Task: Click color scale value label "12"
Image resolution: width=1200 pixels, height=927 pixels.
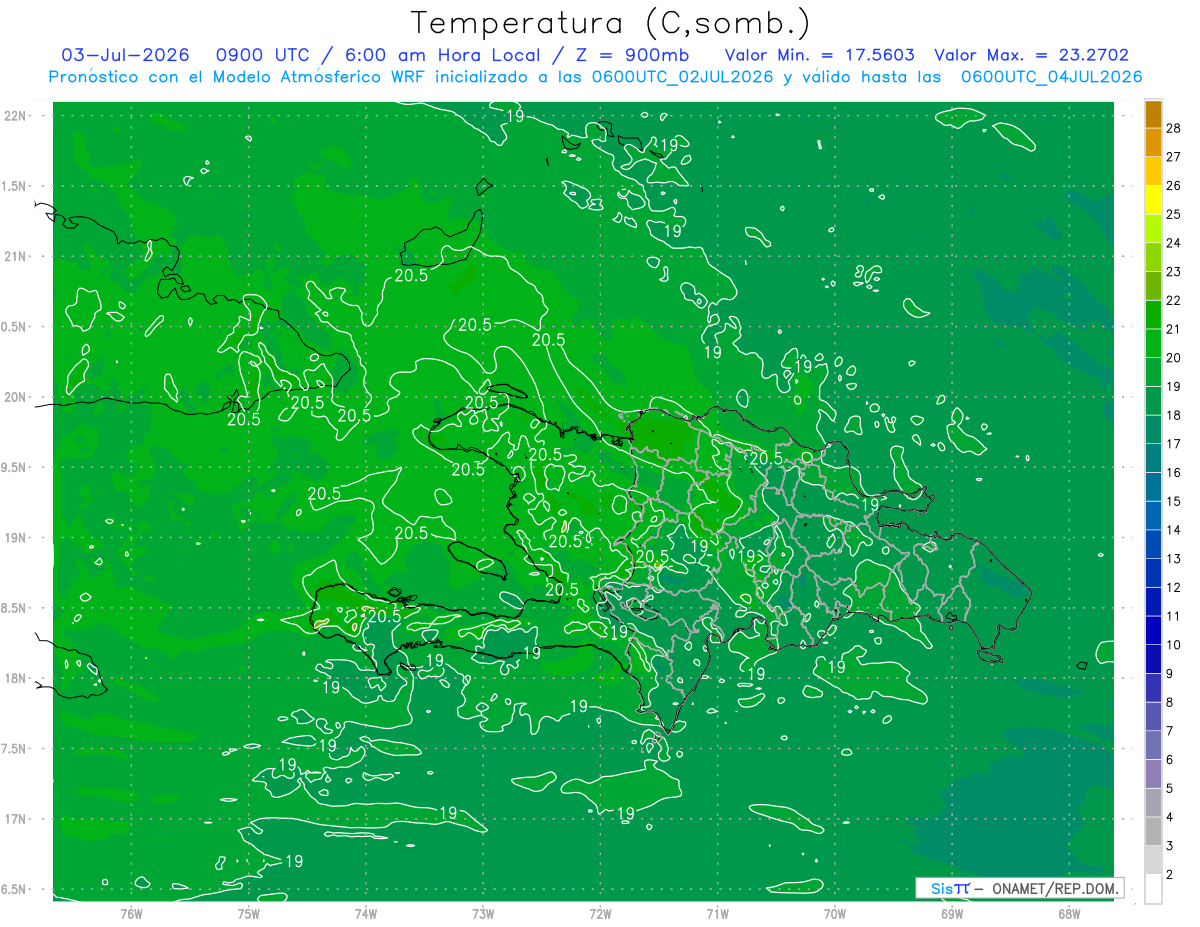Action: pyautogui.click(x=1174, y=588)
